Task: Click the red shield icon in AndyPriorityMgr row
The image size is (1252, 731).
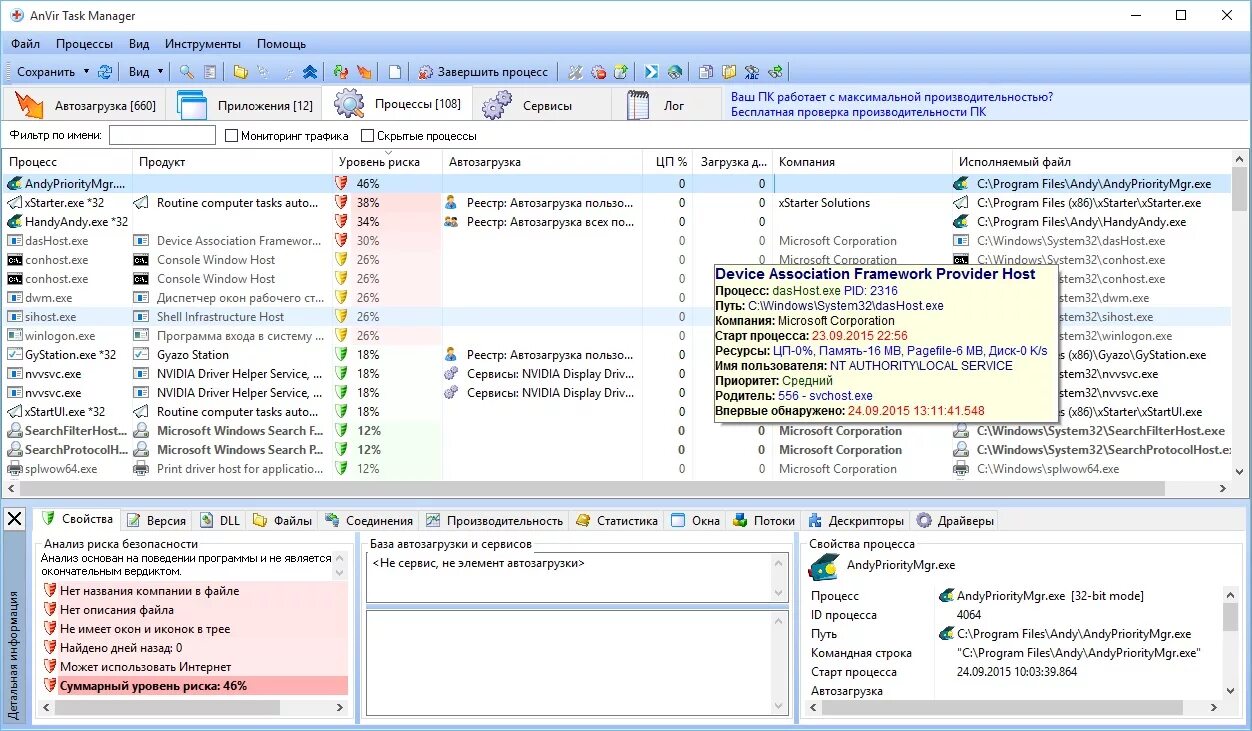Action: [x=341, y=184]
